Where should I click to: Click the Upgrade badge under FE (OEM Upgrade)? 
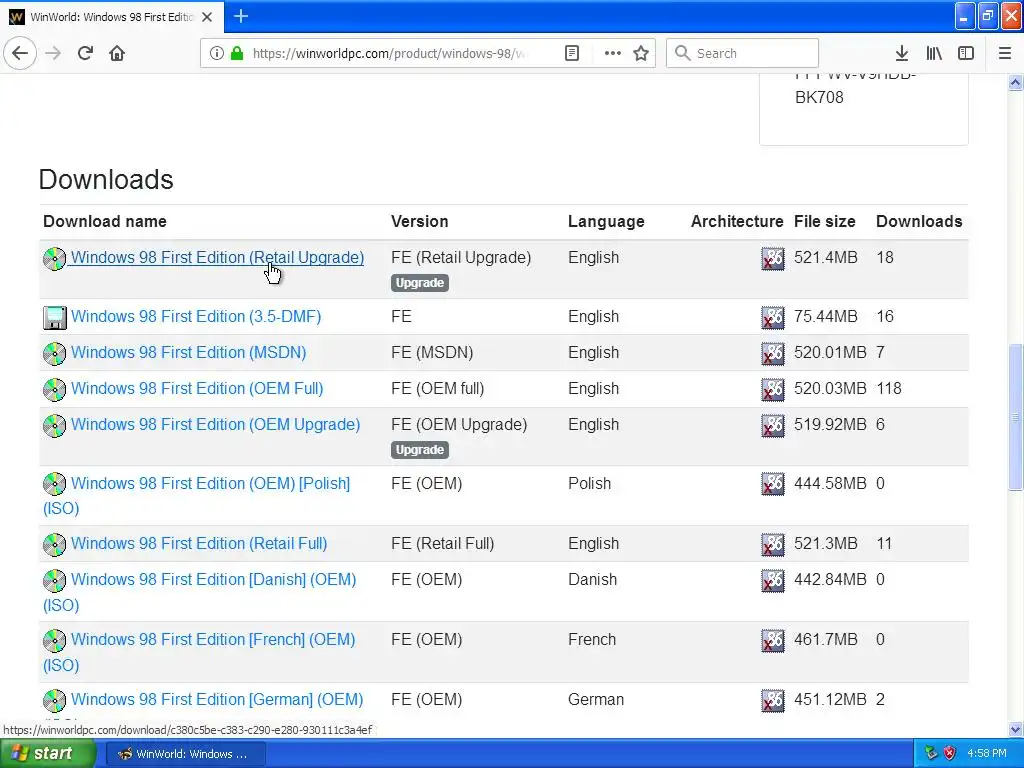point(419,450)
